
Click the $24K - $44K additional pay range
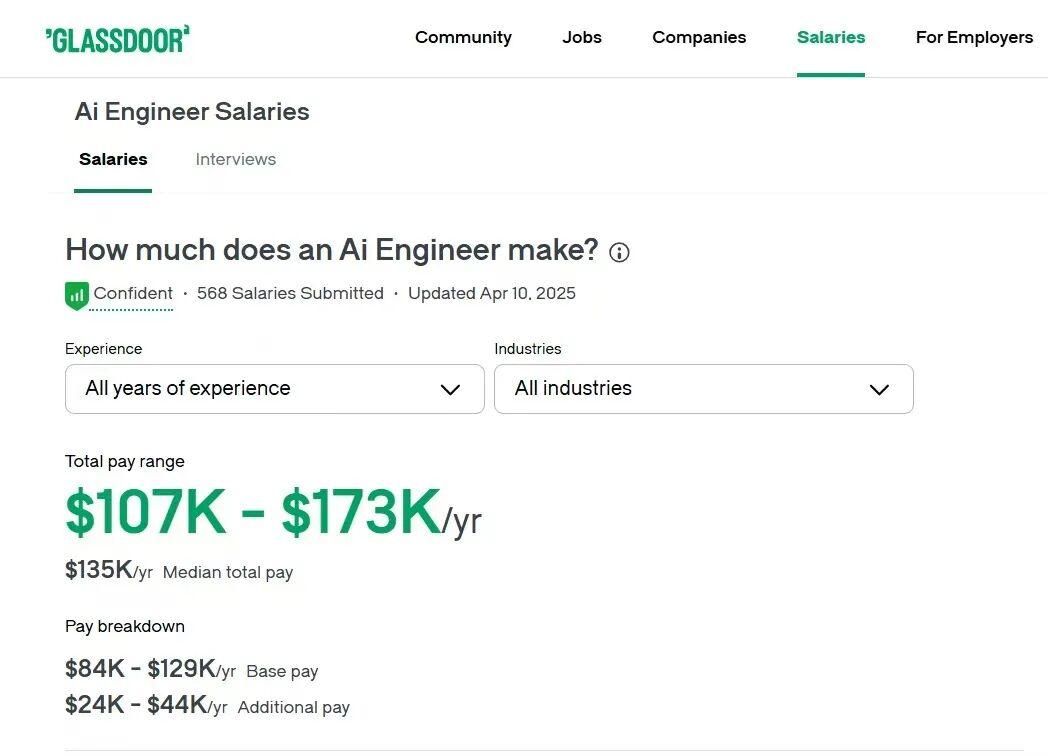[136, 705]
